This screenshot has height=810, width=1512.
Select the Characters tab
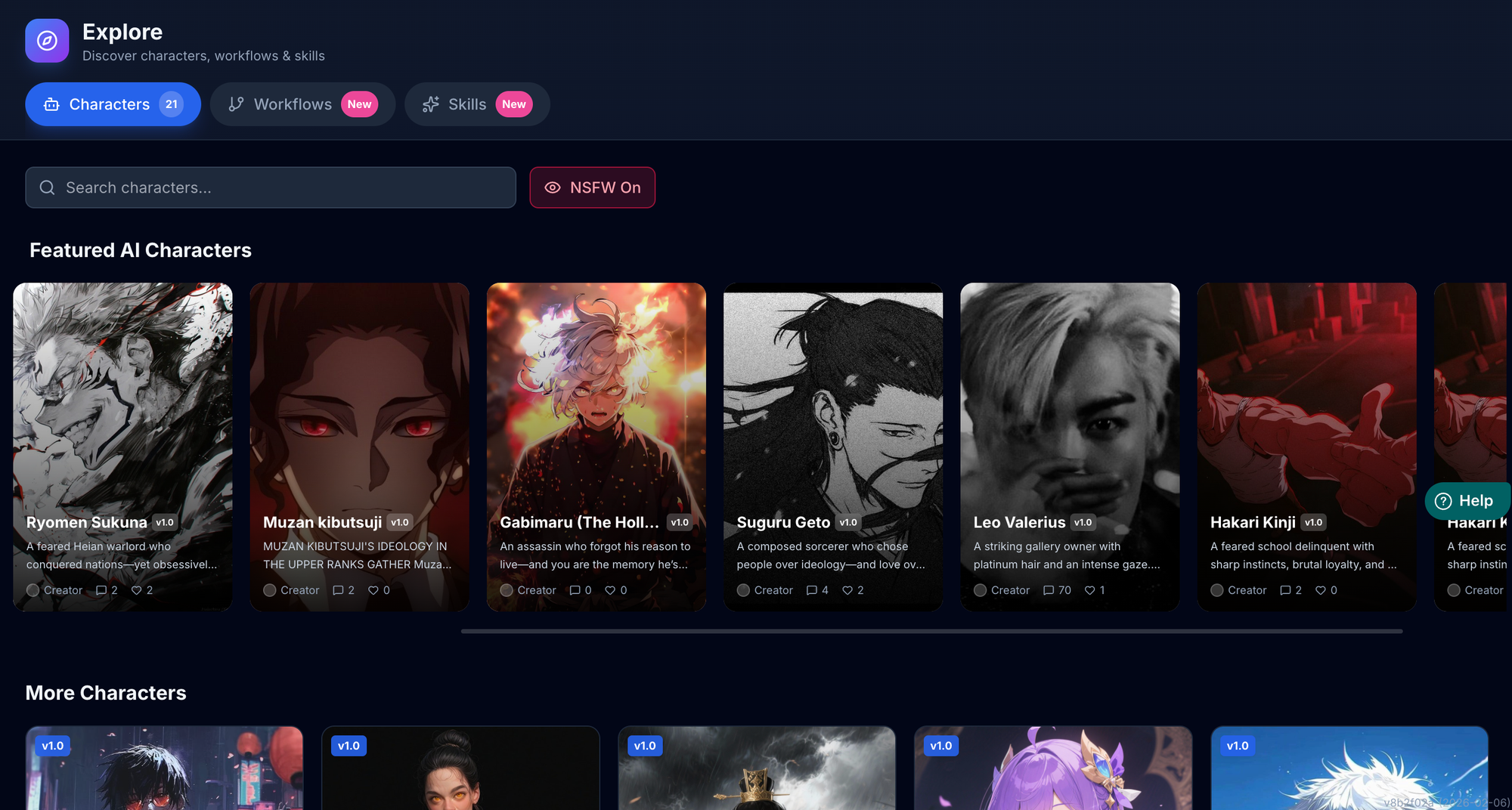(x=113, y=104)
